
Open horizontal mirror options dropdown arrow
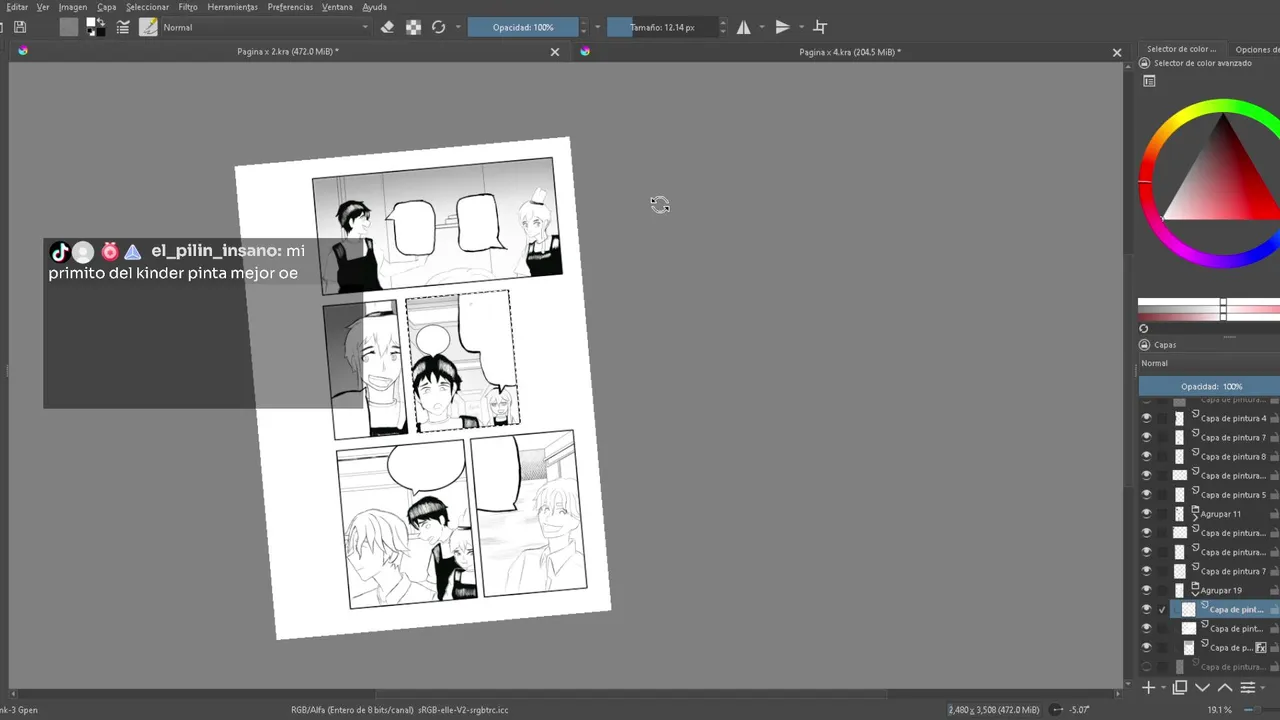point(762,27)
